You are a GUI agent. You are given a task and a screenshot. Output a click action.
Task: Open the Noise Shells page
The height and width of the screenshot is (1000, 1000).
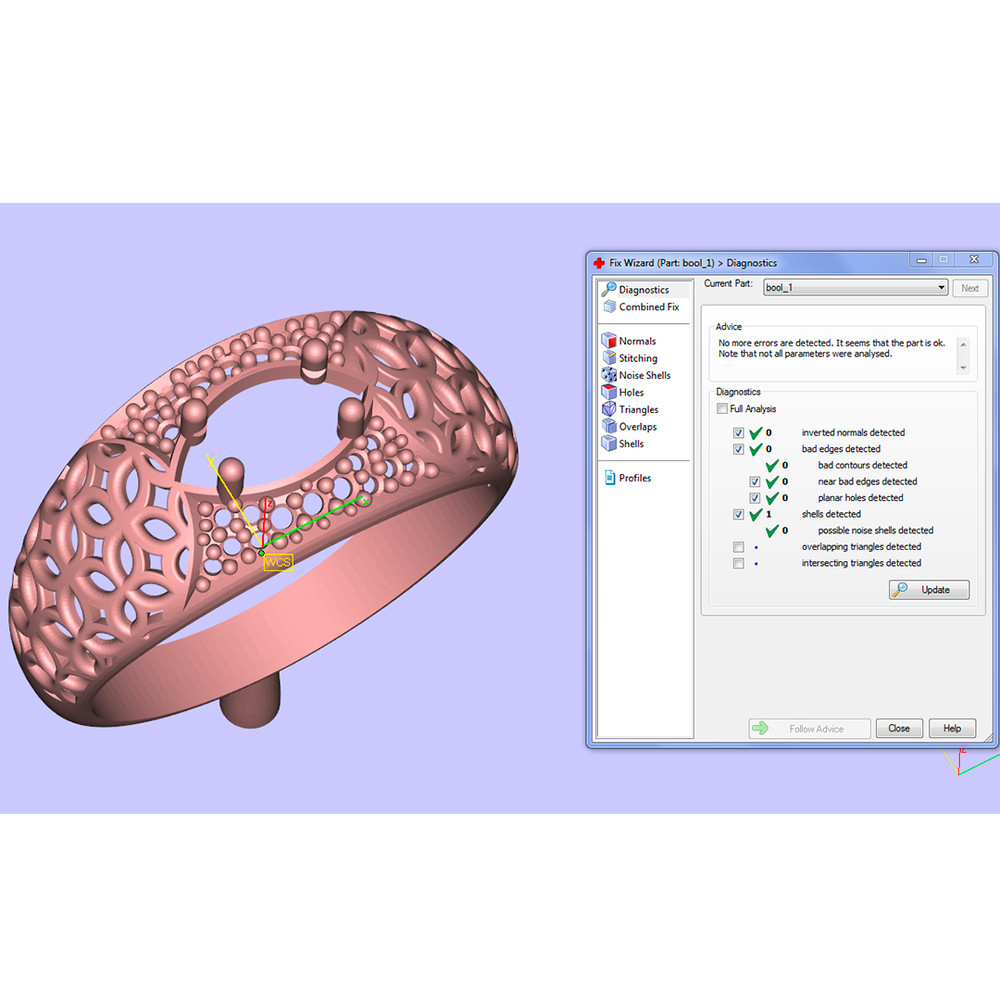(643, 375)
